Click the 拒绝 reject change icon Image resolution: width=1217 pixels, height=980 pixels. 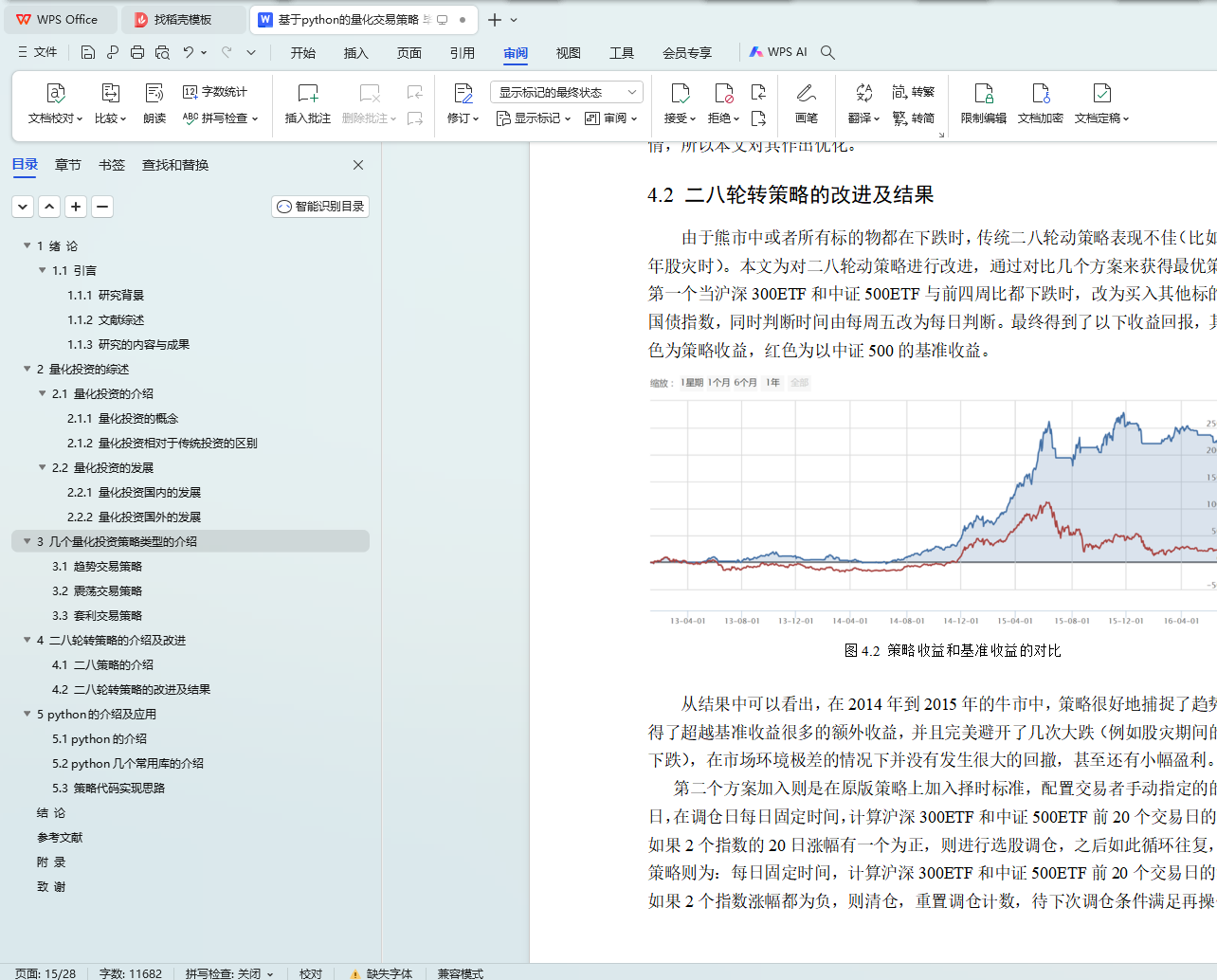(723, 93)
